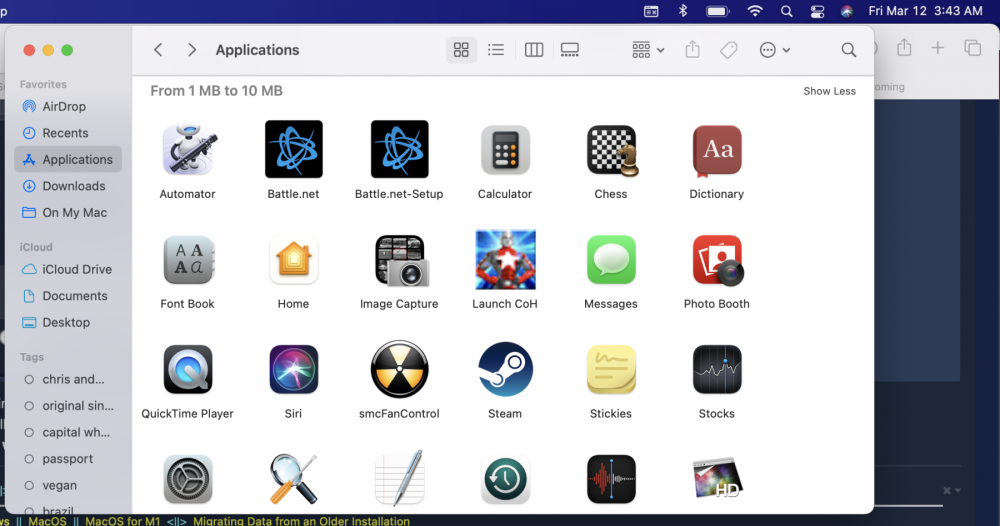Image resolution: width=1000 pixels, height=526 pixels.
Task: Open the Launch CoH app icon
Action: (x=505, y=259)
